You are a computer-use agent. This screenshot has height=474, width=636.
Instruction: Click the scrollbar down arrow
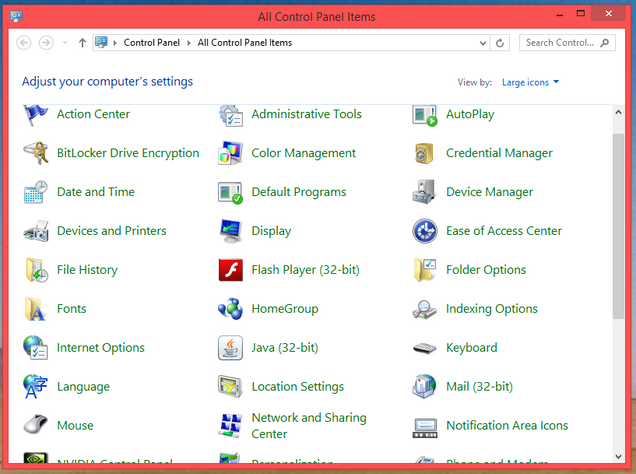pos(618,457)
